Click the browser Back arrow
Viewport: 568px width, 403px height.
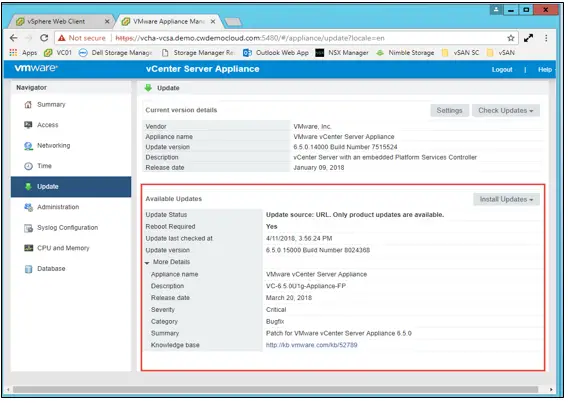pos(13,38)
